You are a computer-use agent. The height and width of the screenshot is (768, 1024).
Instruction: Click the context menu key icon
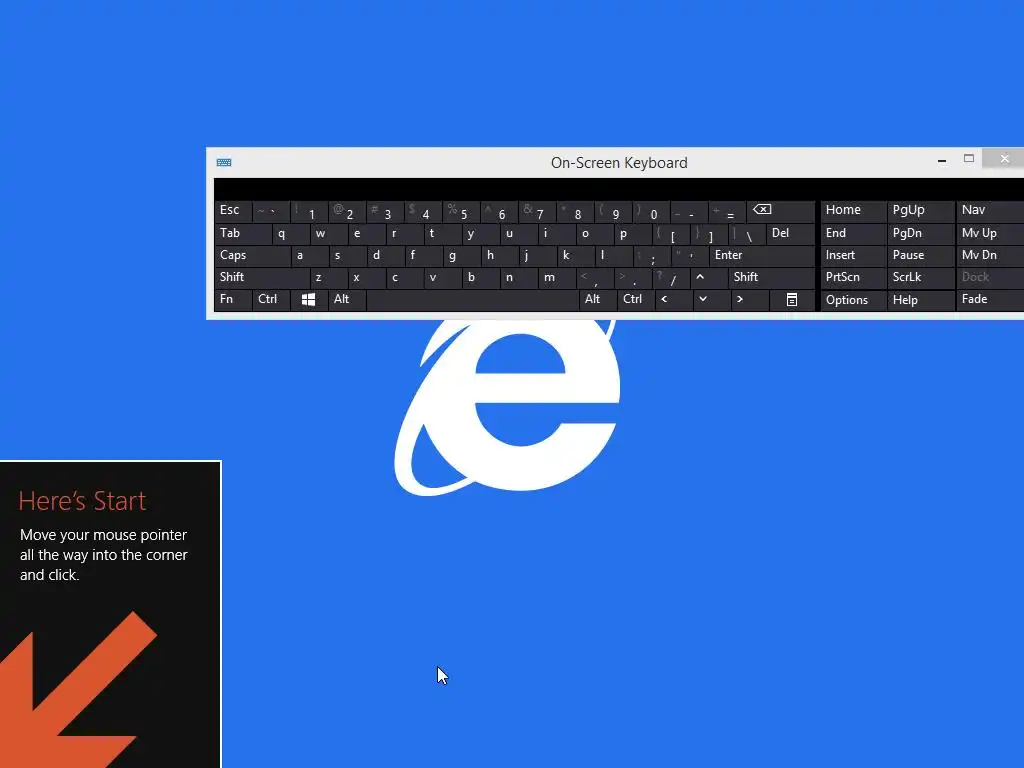(792, 300)
